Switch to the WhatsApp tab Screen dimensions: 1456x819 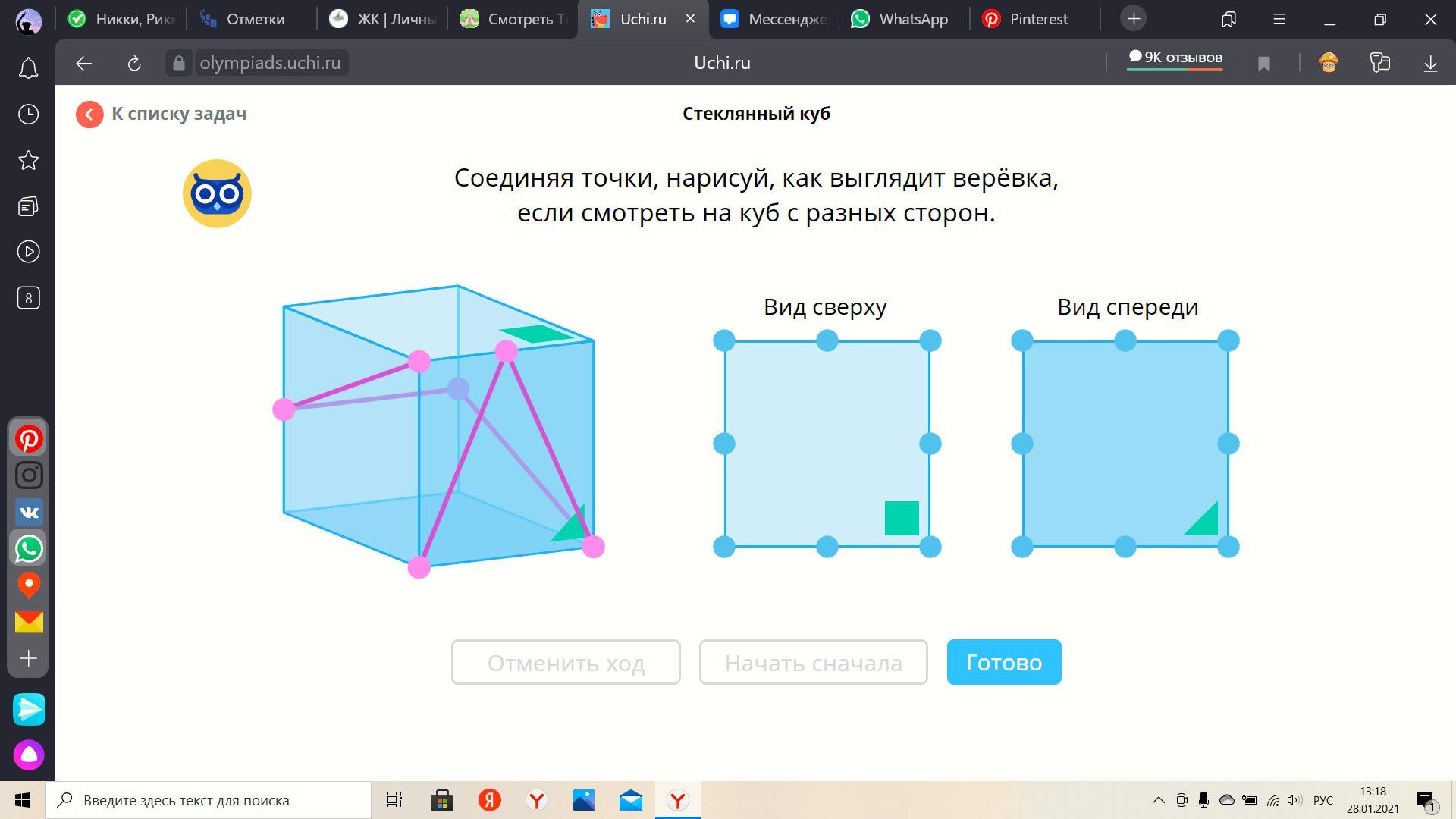pos(902,19)
